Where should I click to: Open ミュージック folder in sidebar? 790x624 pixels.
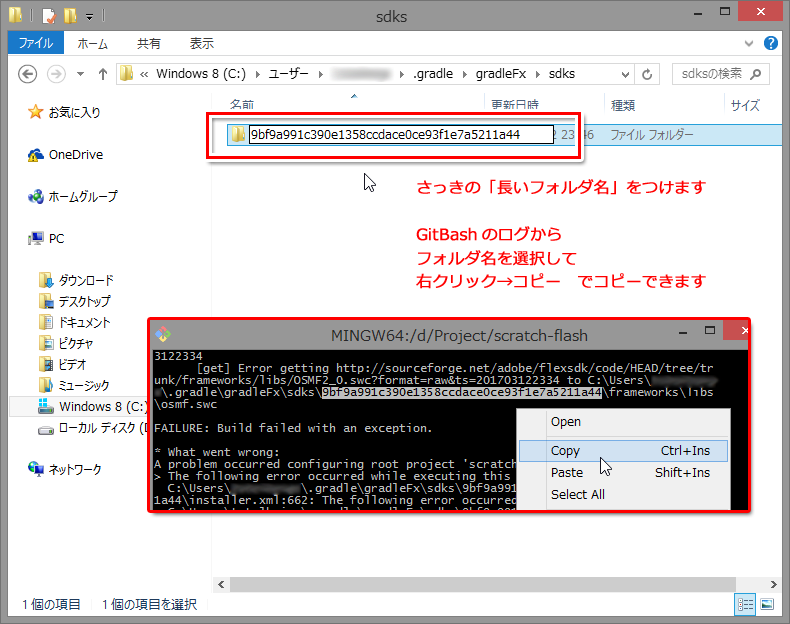pos(84,385)
